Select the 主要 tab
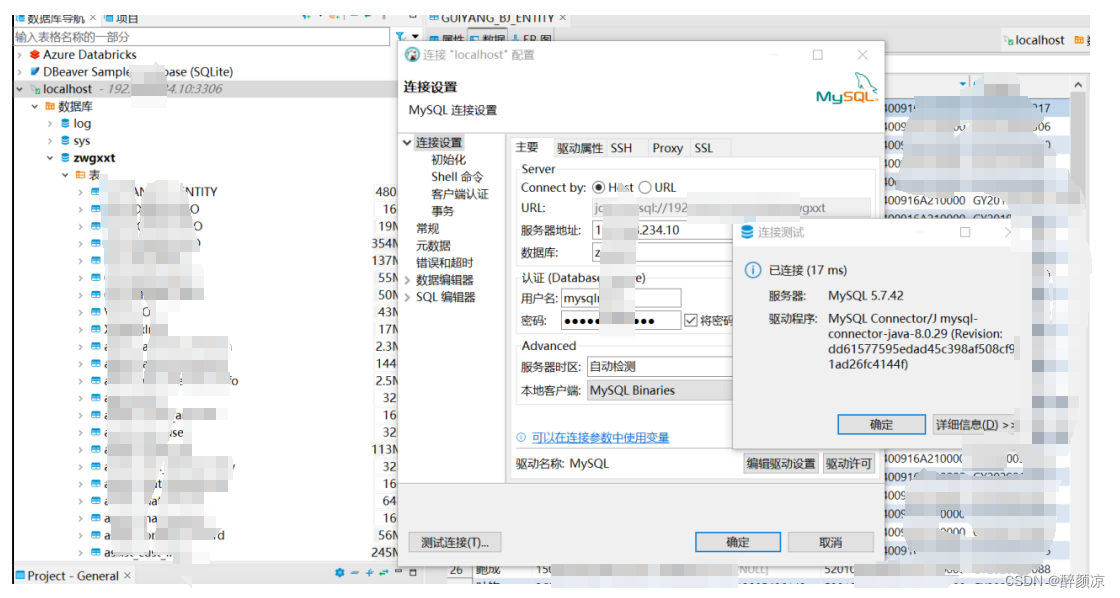This screenshot has width=1120, height=598. point(527,147)
